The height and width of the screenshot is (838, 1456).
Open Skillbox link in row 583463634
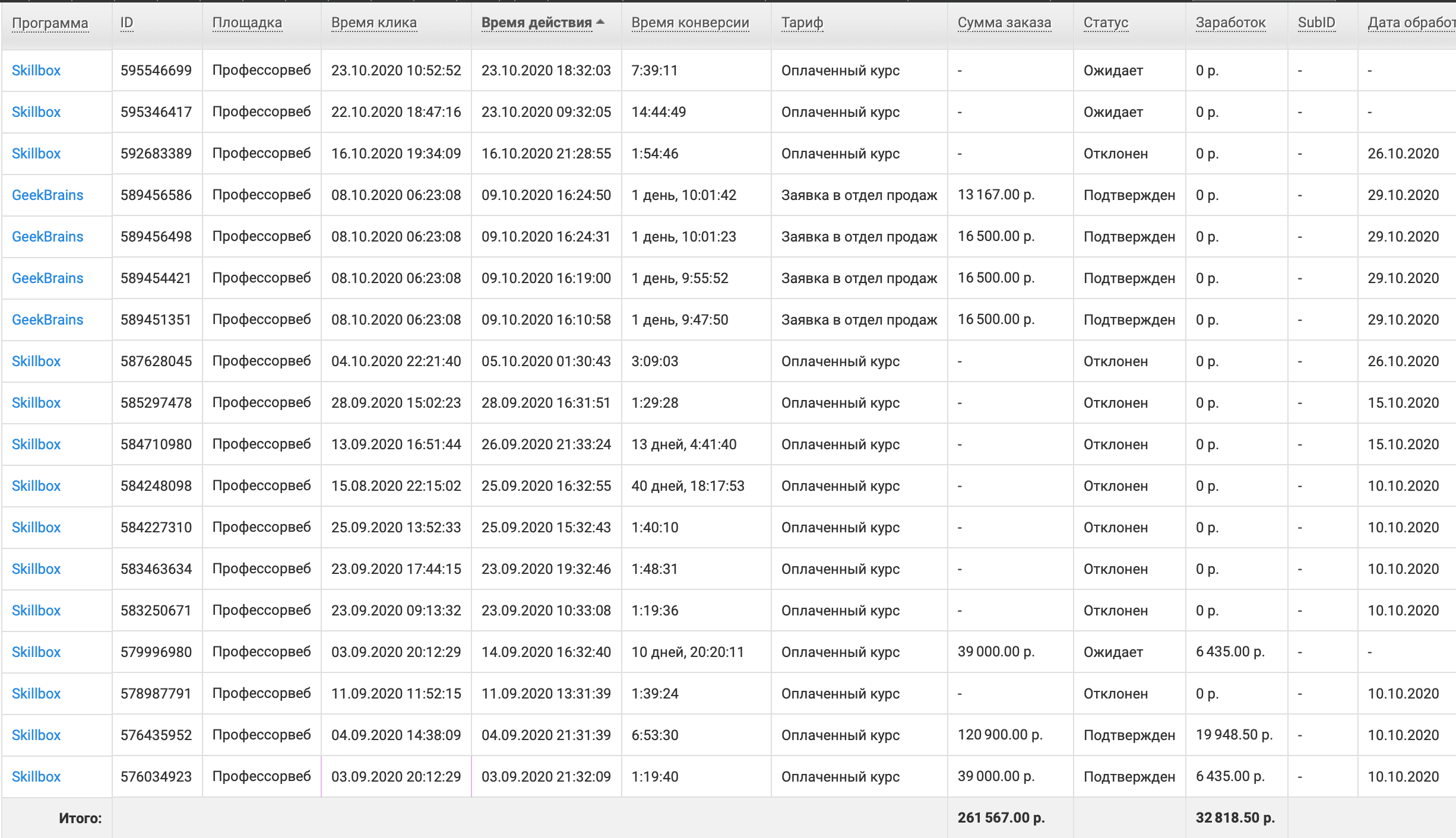pyautogui.click(x=36, y=569)
